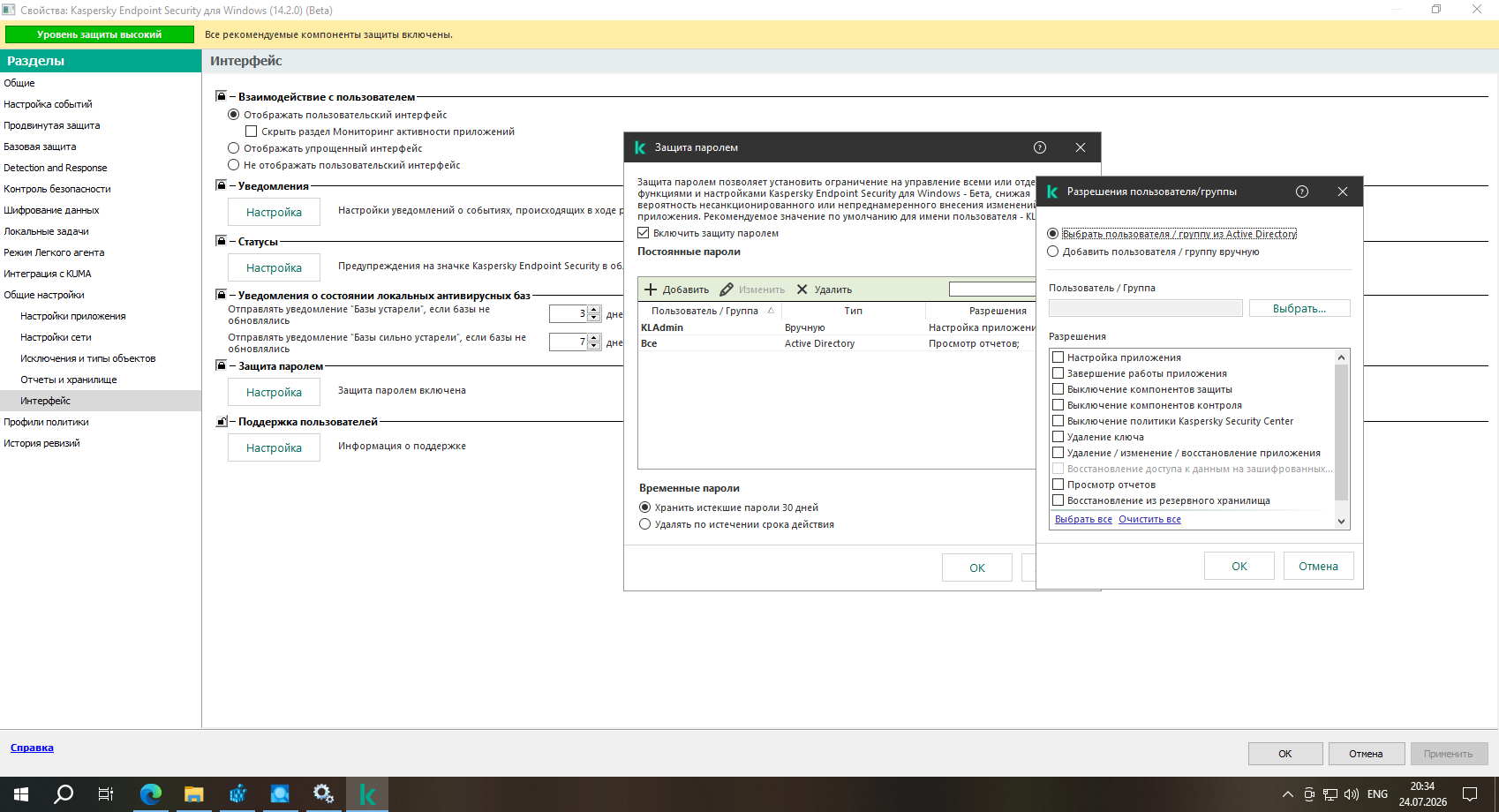
Task: Check Скрыть раздел Мониторинг активности приложений
Action: click(x=251, y=132)
